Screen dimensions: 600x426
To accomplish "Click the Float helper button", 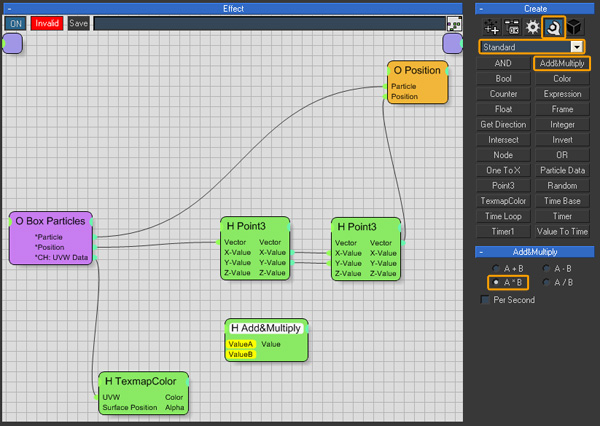I will click(x=503, y=109).
